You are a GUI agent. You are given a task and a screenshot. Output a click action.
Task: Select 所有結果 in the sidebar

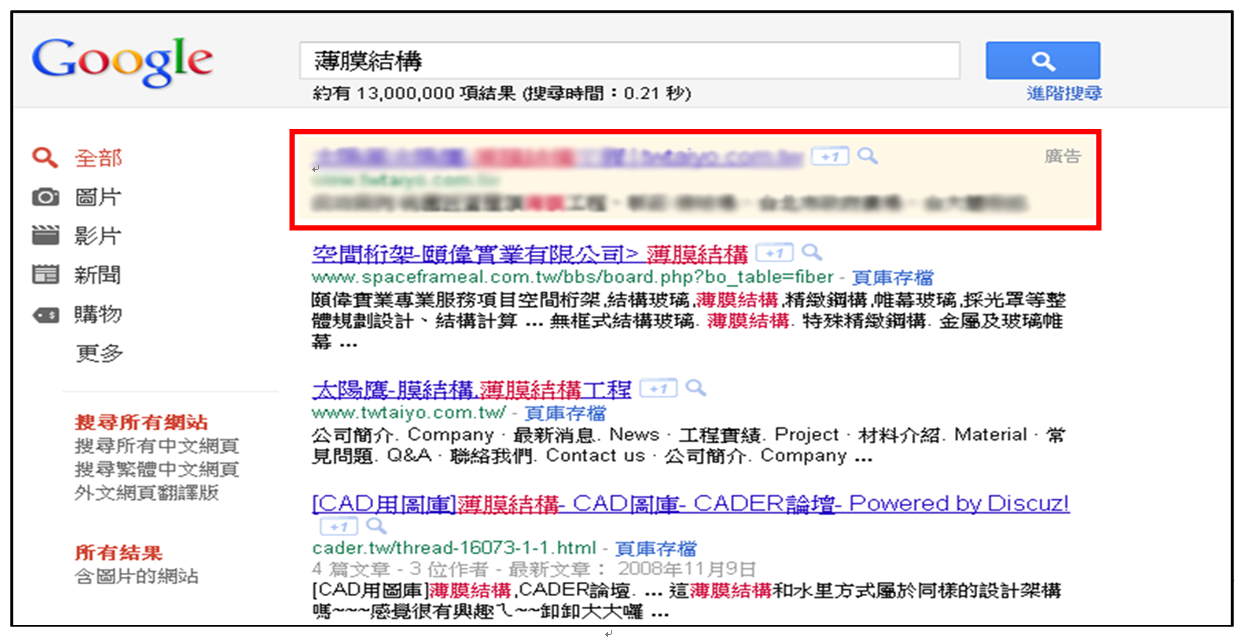pyautogui.click(x=119, y=552)
